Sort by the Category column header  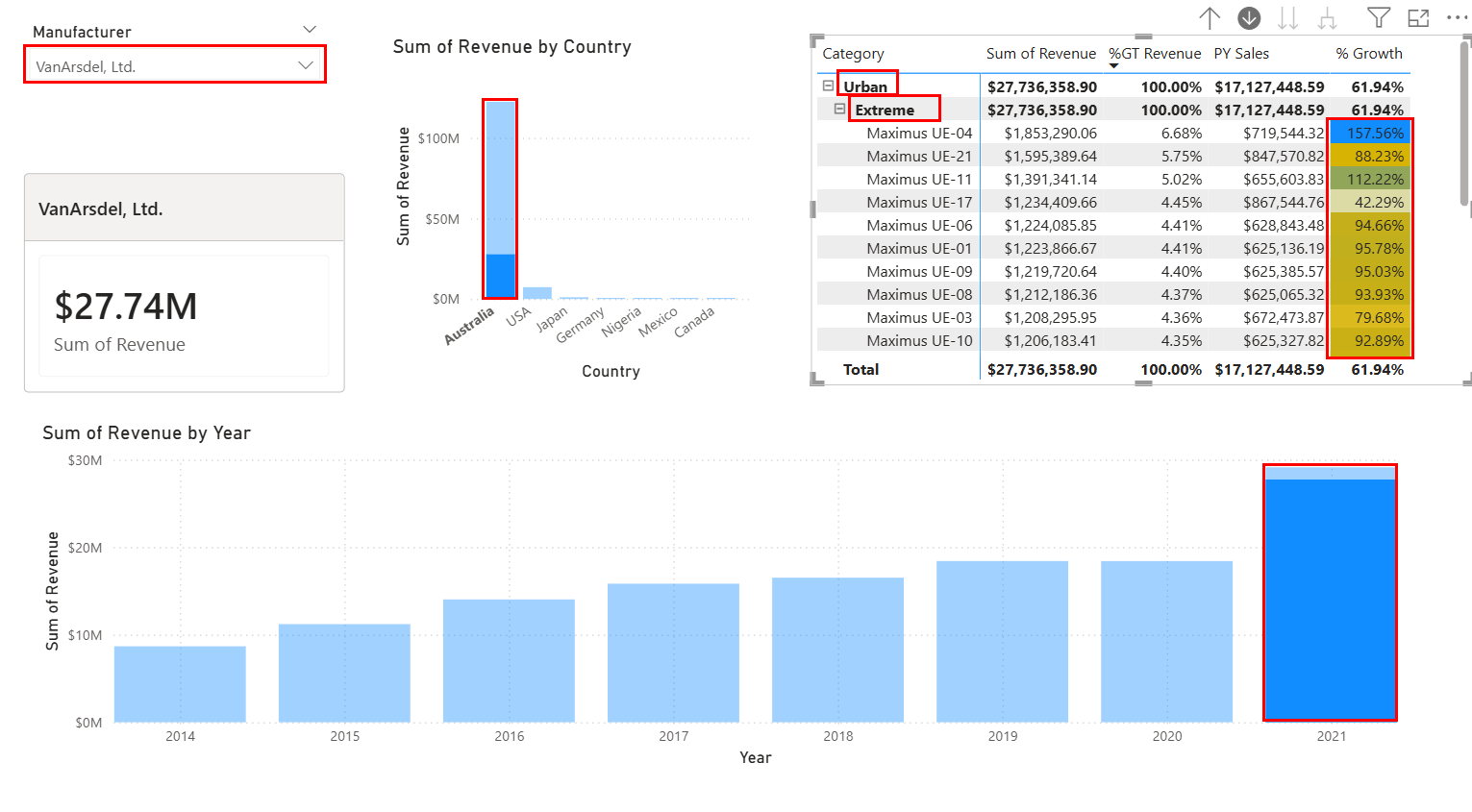[x=853, y=54]
